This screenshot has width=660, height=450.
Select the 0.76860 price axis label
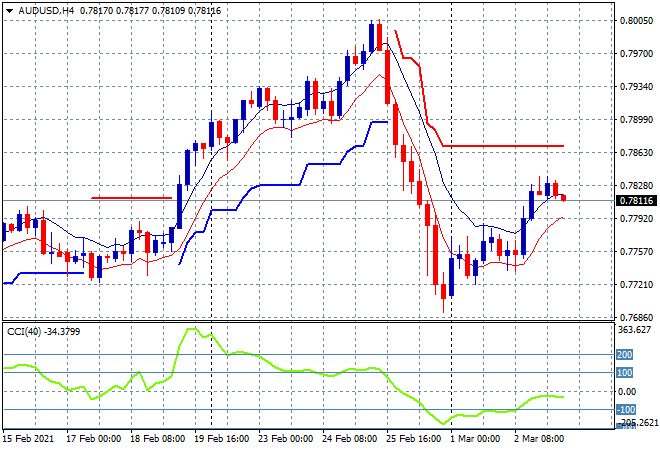(x=636, y=317)
